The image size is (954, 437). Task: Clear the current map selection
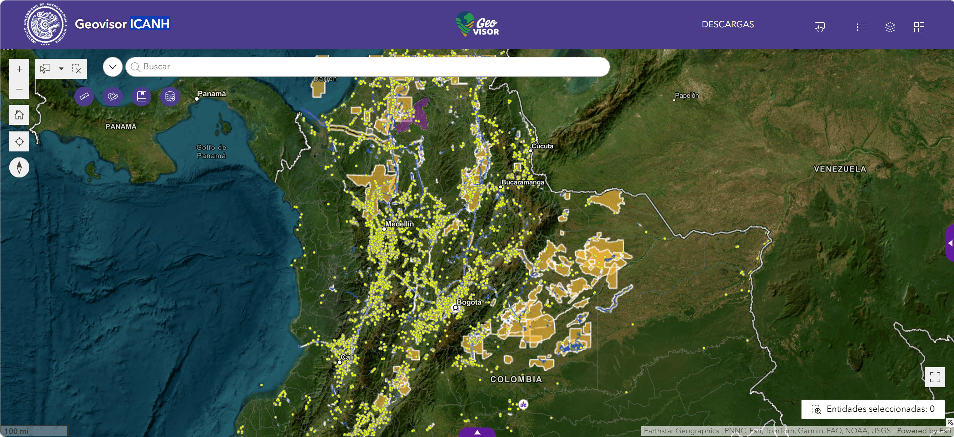click(77, 69)
